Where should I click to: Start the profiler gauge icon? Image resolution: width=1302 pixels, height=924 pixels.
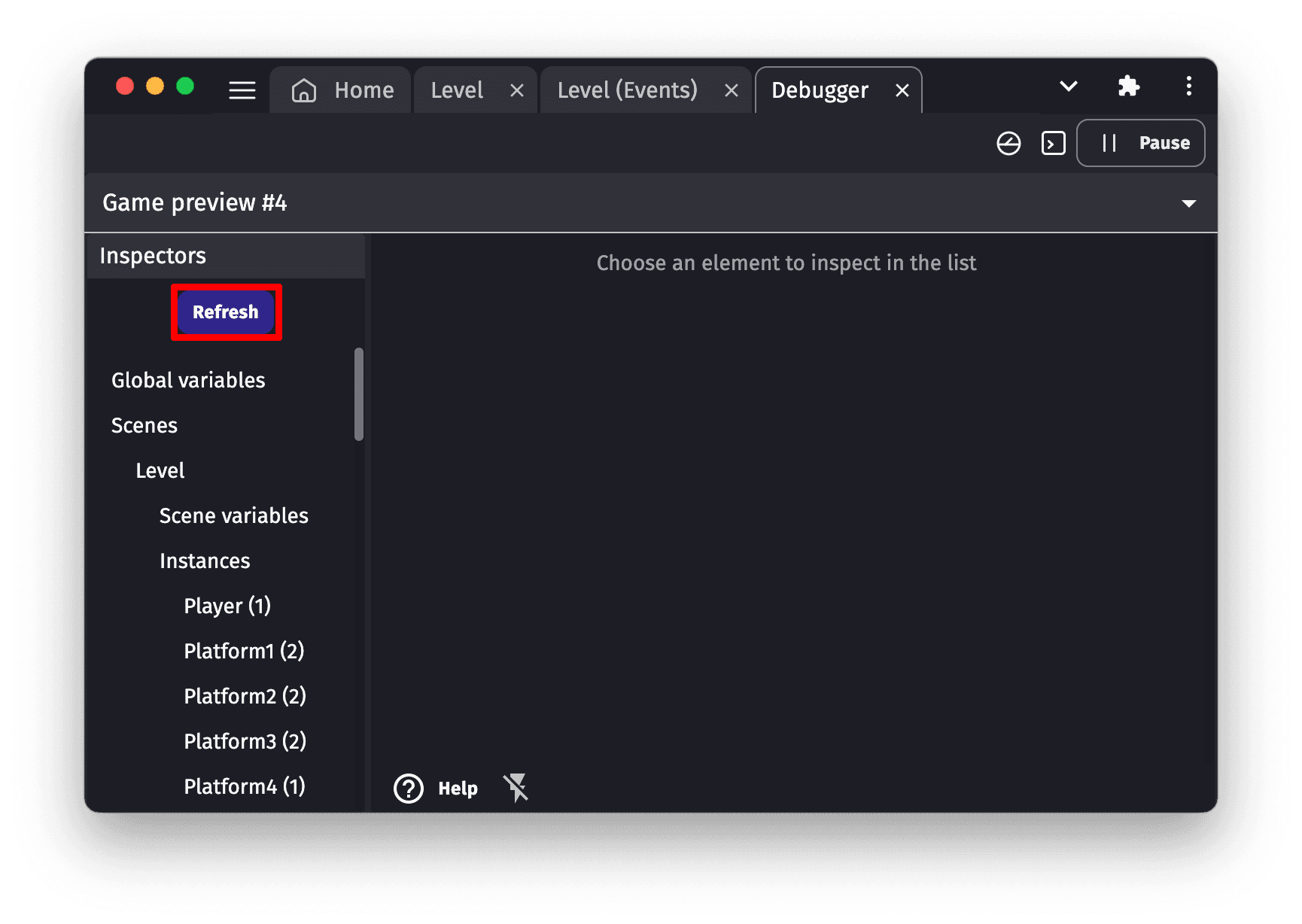[1008, 143]
